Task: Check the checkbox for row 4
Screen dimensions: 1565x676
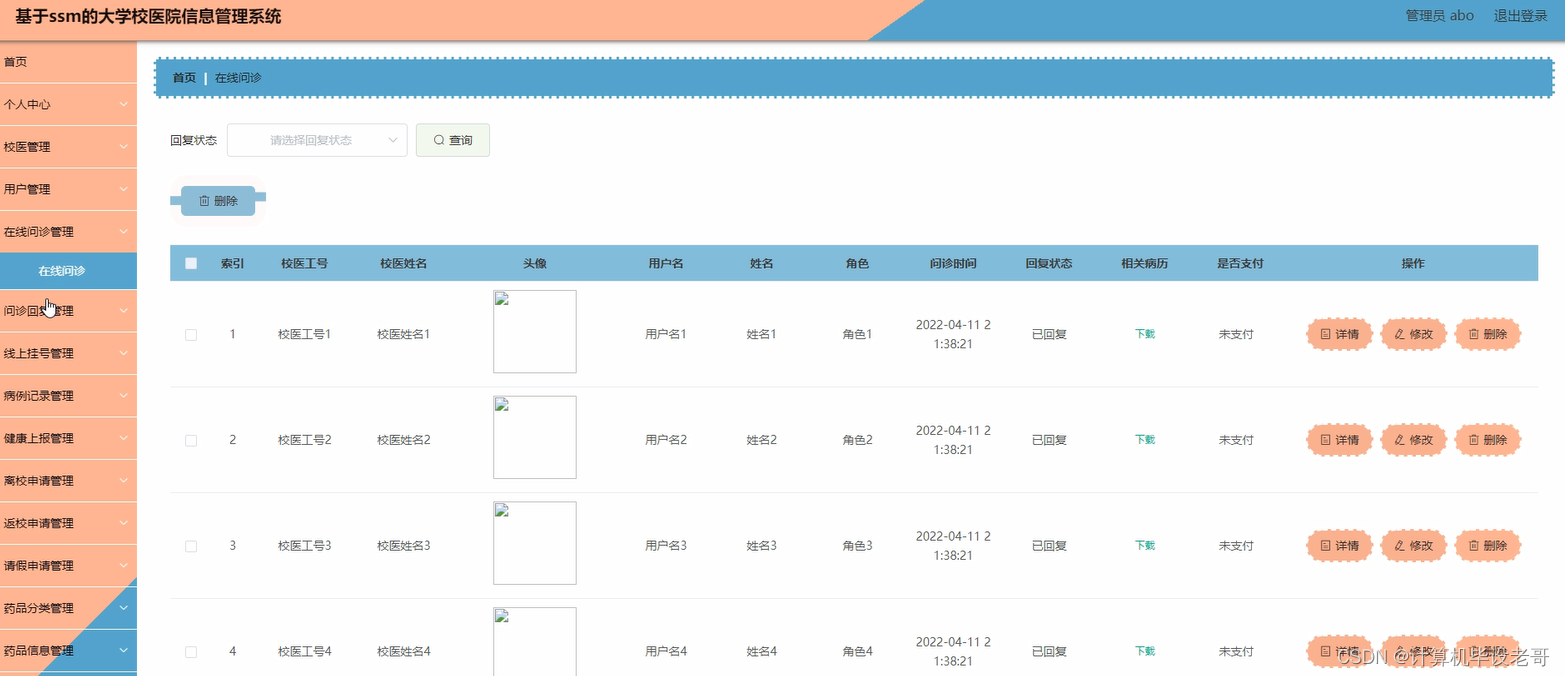Action: click(x=191, y=652)
